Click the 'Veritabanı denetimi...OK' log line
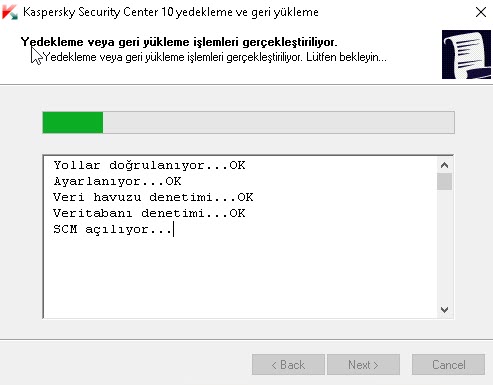This screenshot has height=385, width=493. click(x=149, y=213)
